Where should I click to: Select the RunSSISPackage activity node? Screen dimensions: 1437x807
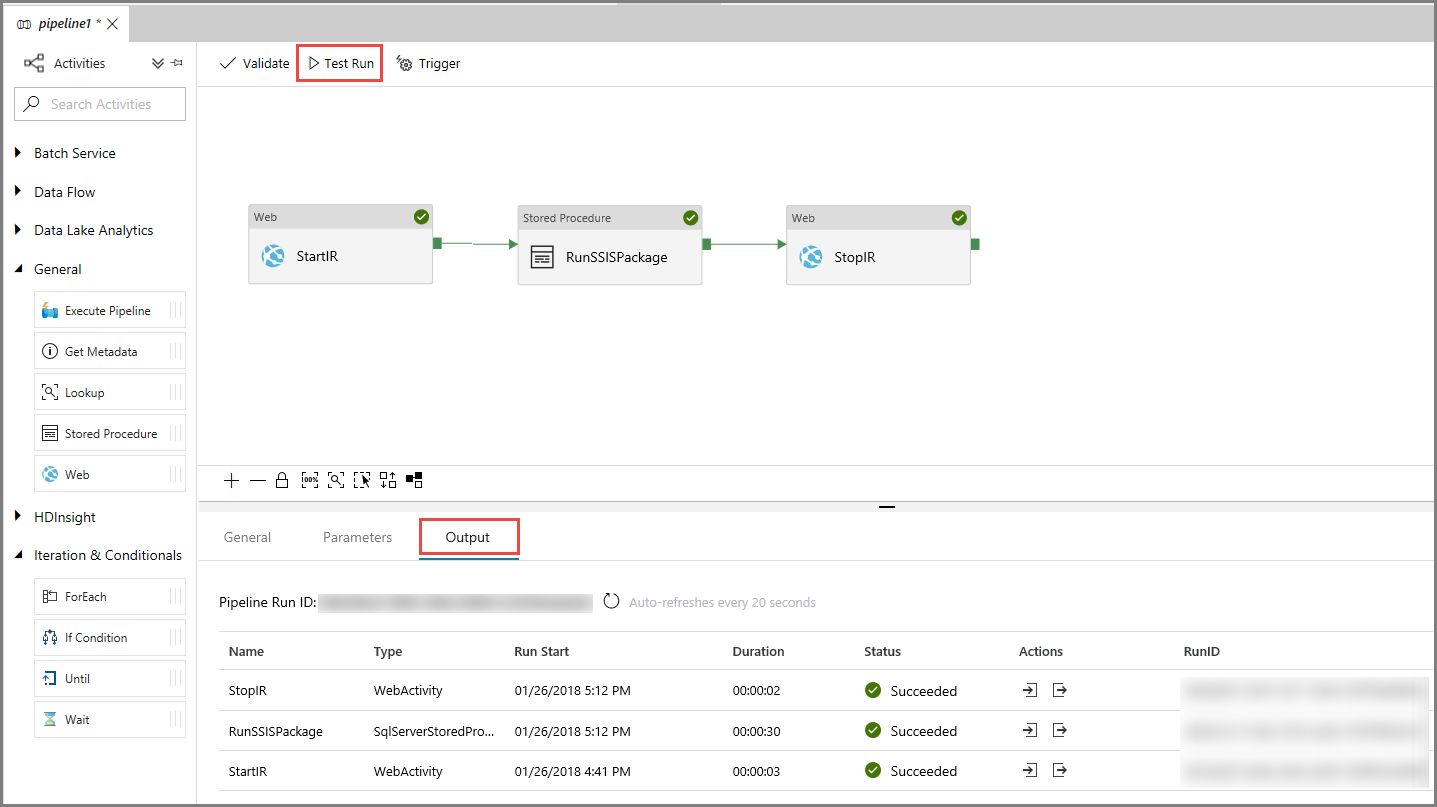click(609, 256)
